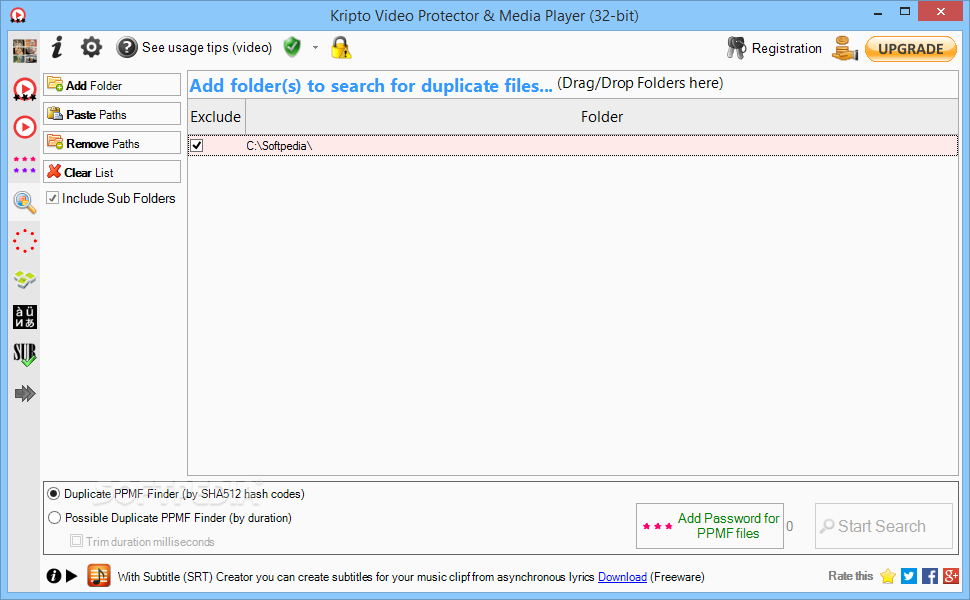Click the yellow padlock icon

(x=341, y=48)
